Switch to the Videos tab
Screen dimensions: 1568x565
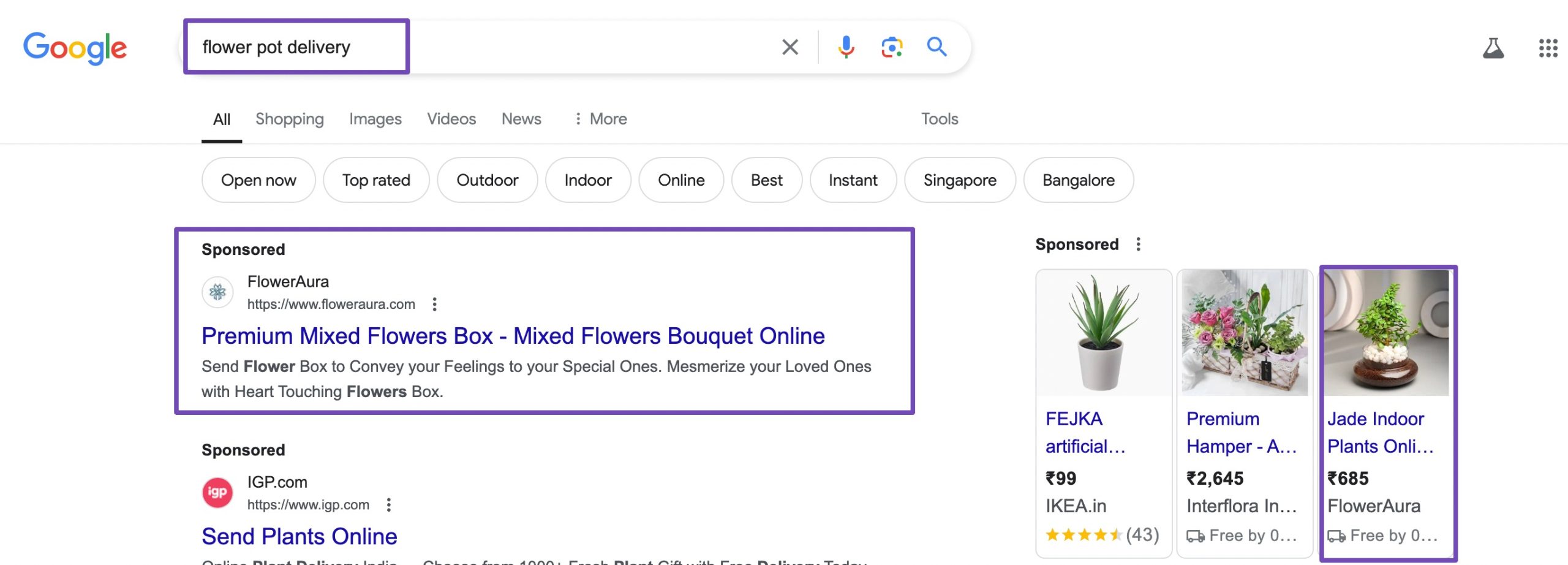(x=451, y=119)
